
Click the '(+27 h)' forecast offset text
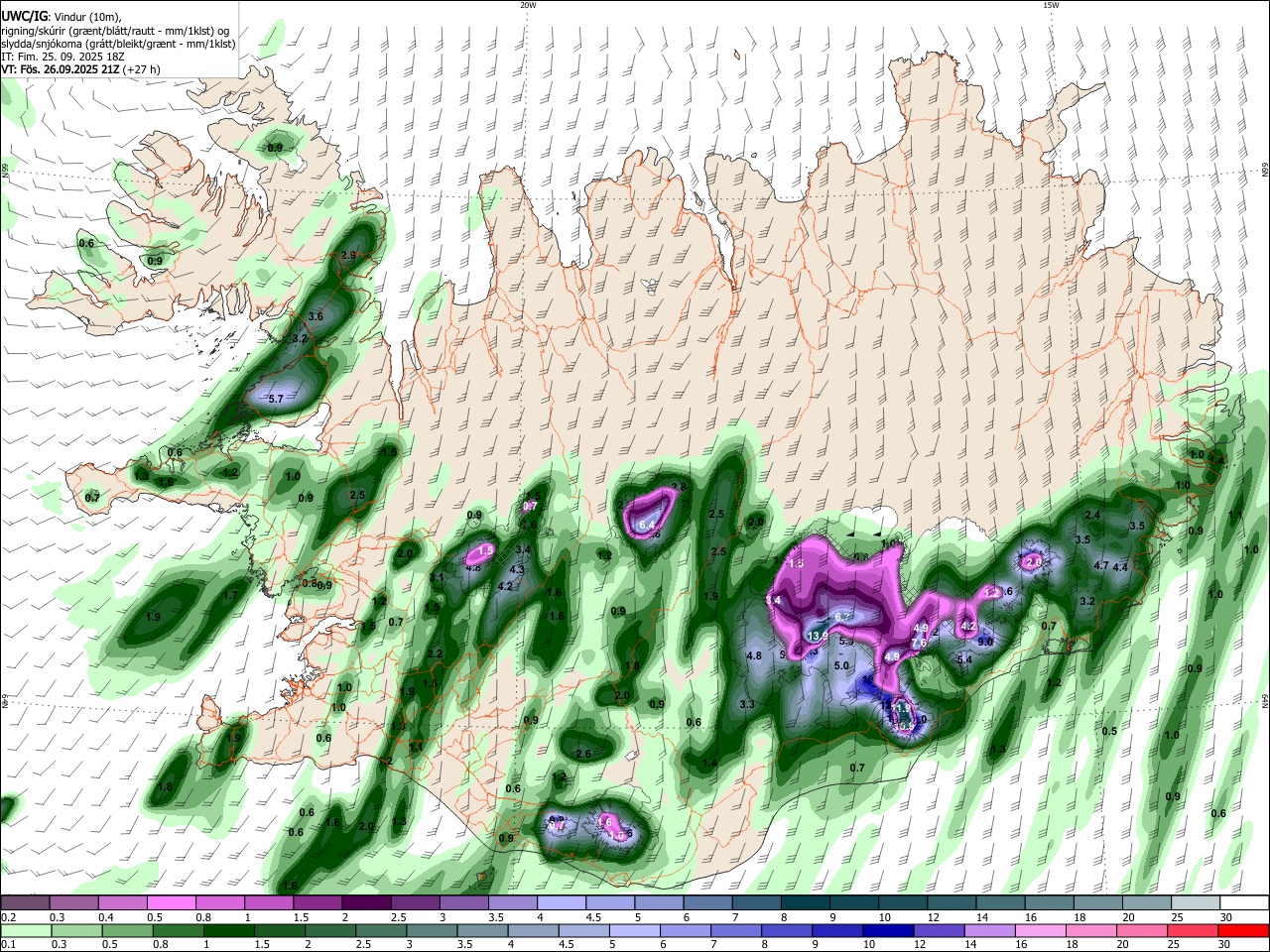pyautogui.click(x=142, y=69)
